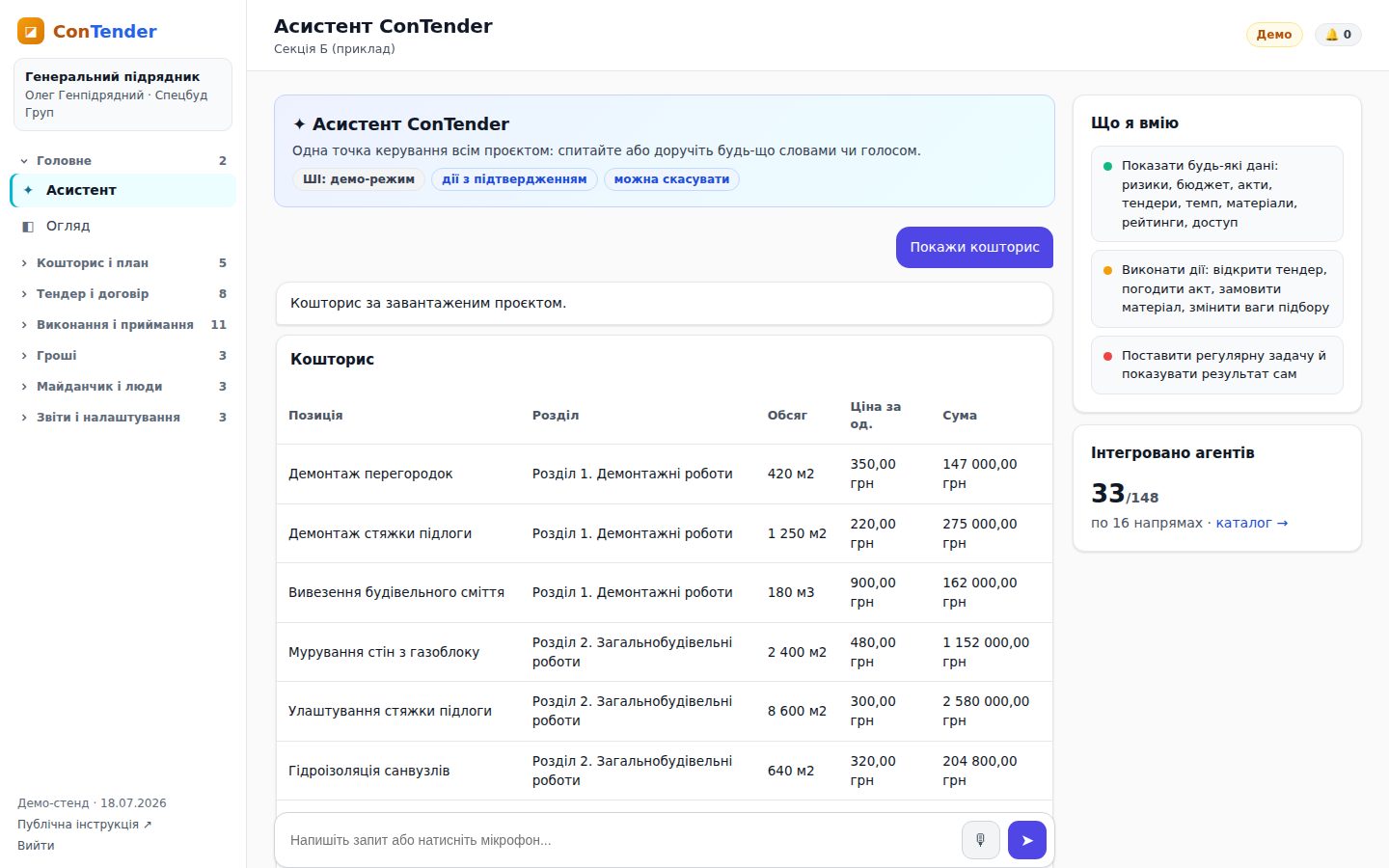The height and width of the screenshot is (868, 1389).
Task: Click the Демо badge in header
Action: (1274, 35)
